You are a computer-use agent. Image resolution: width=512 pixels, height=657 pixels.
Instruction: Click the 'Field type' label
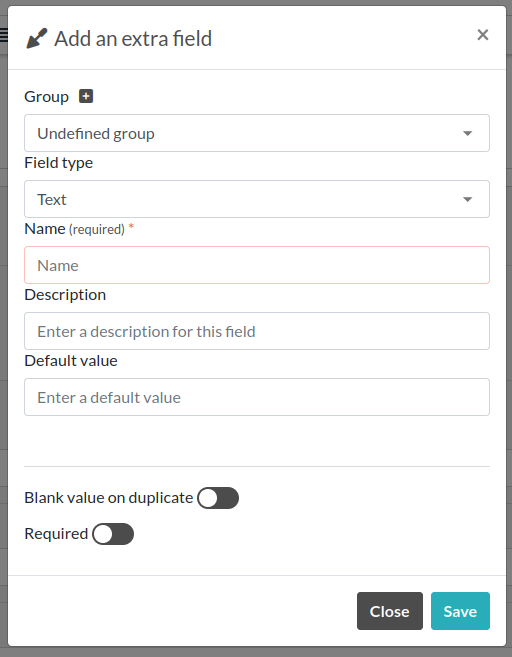(x=59, y=163)
